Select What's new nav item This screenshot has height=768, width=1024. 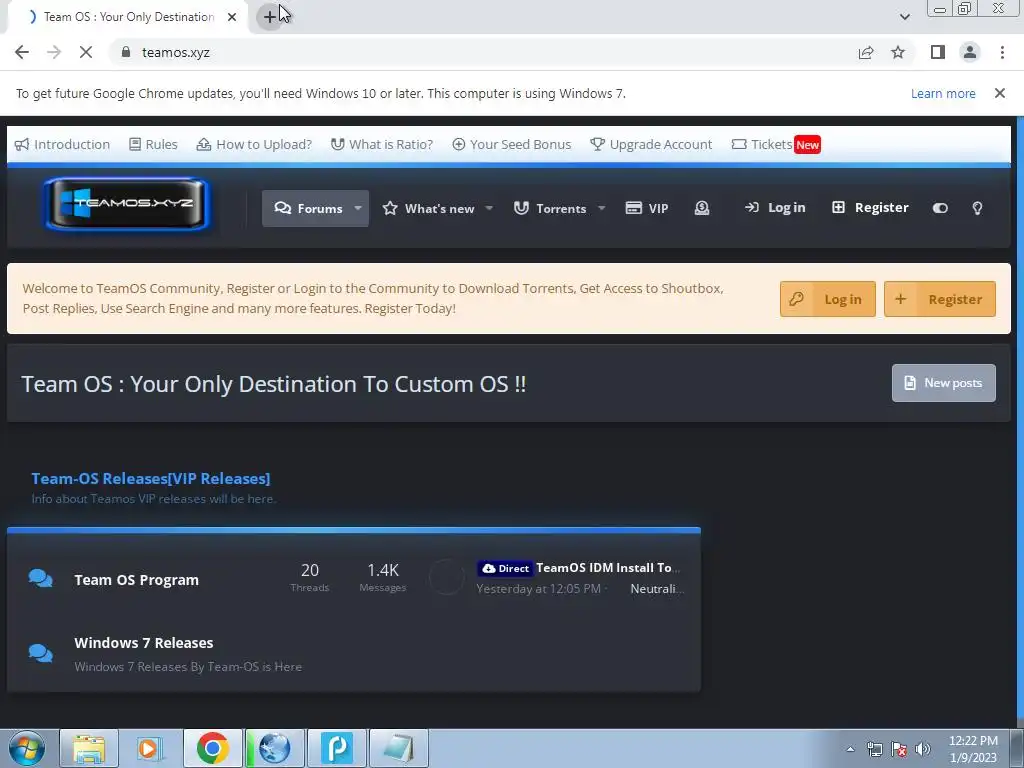(428, 208)
